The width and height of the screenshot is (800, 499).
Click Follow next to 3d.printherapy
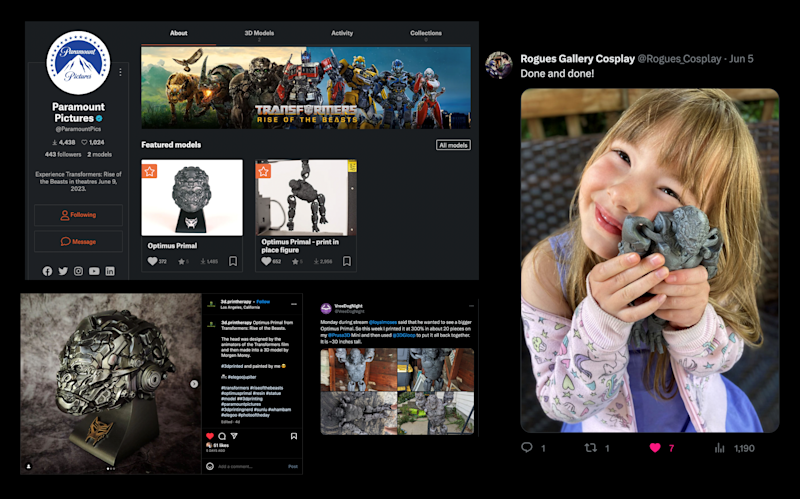tap(263, 302)
